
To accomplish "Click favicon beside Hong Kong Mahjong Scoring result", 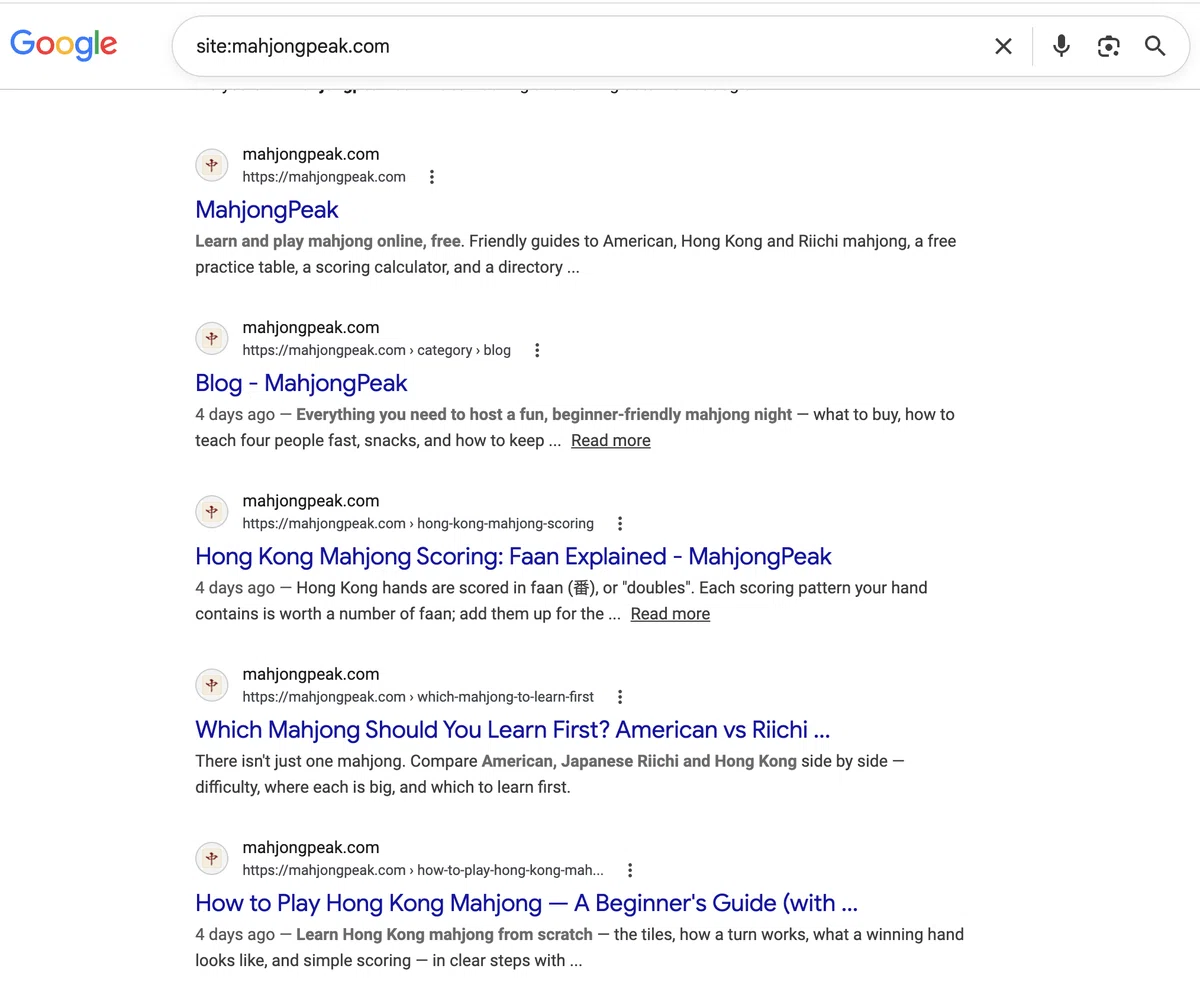I will pyautogui.click(x=211, y=511).
